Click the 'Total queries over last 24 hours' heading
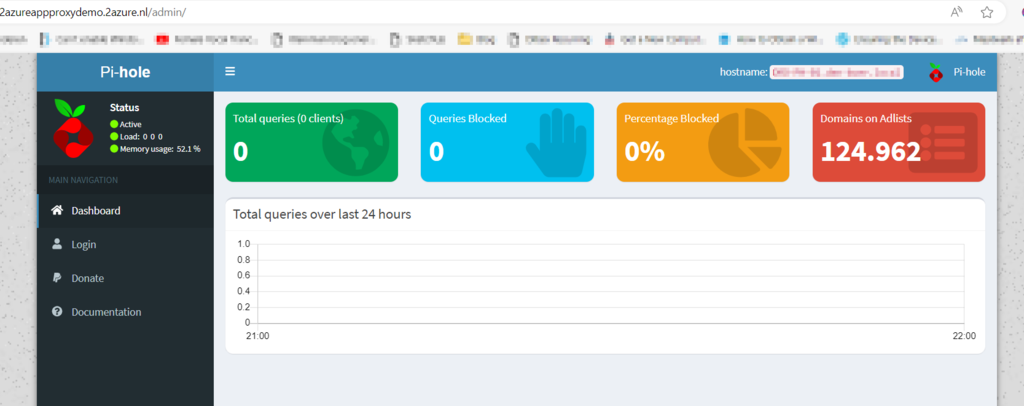The height and width of the screenshot is (406, 1024). (x=322, y=214)
